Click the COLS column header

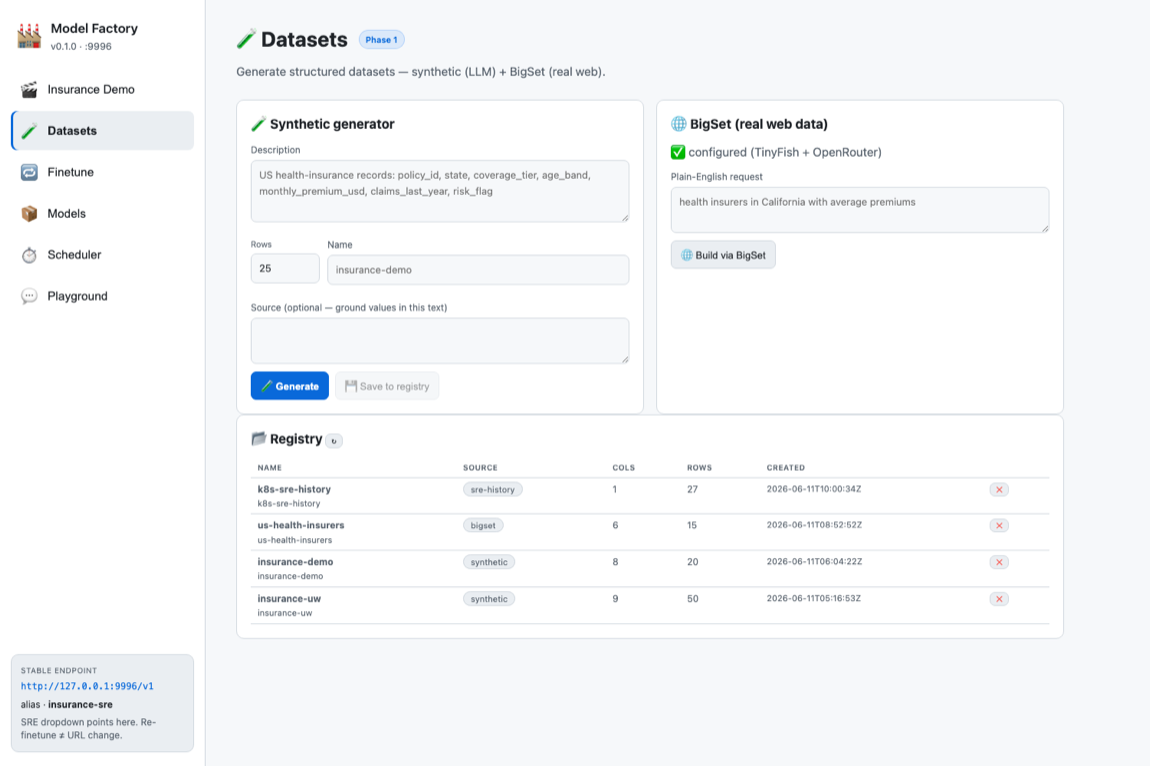[624, 467]
